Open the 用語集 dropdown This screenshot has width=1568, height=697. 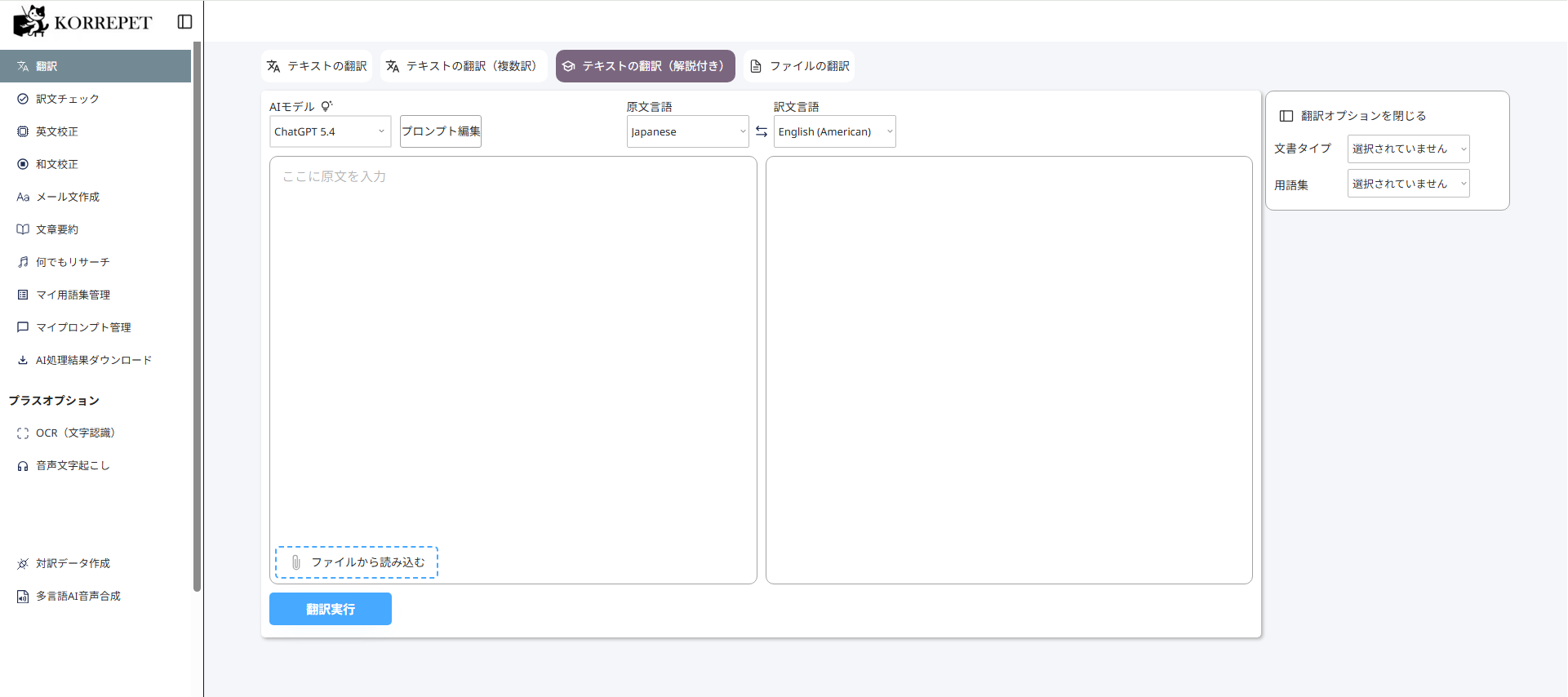[1409, 184]
